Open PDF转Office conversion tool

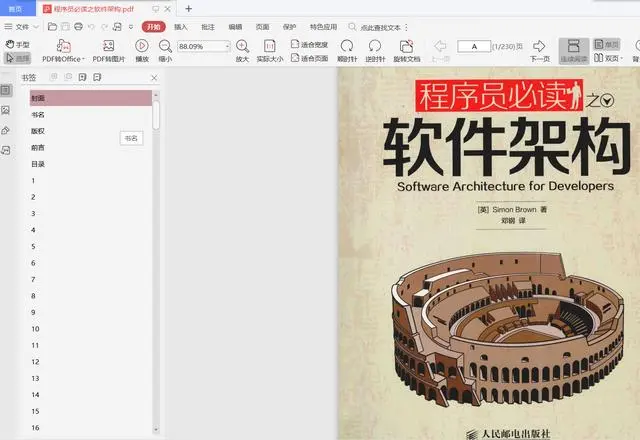click(63, 51)
